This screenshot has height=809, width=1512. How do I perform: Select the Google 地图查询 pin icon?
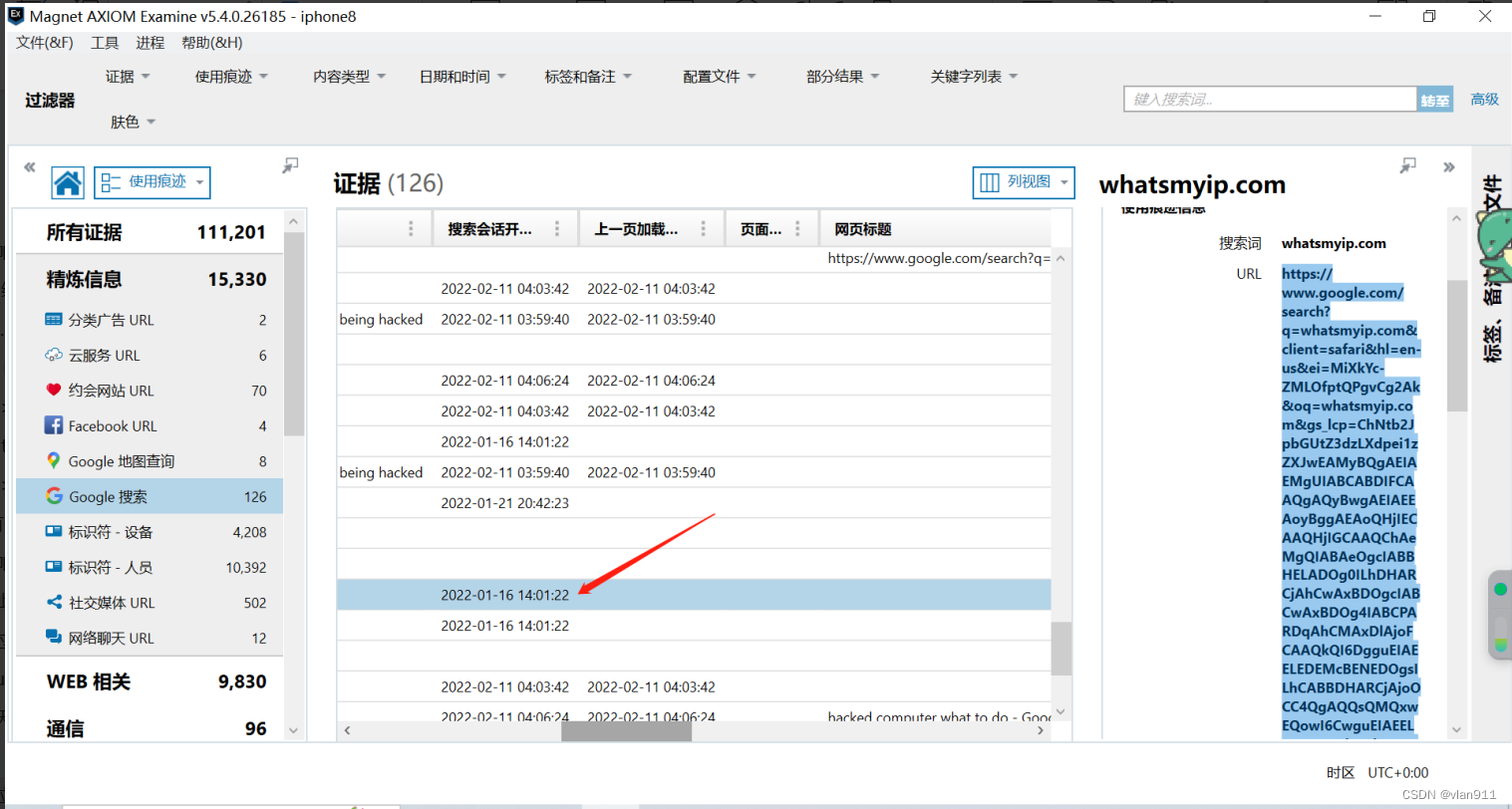pyautogui.click(x=54, y=460)
